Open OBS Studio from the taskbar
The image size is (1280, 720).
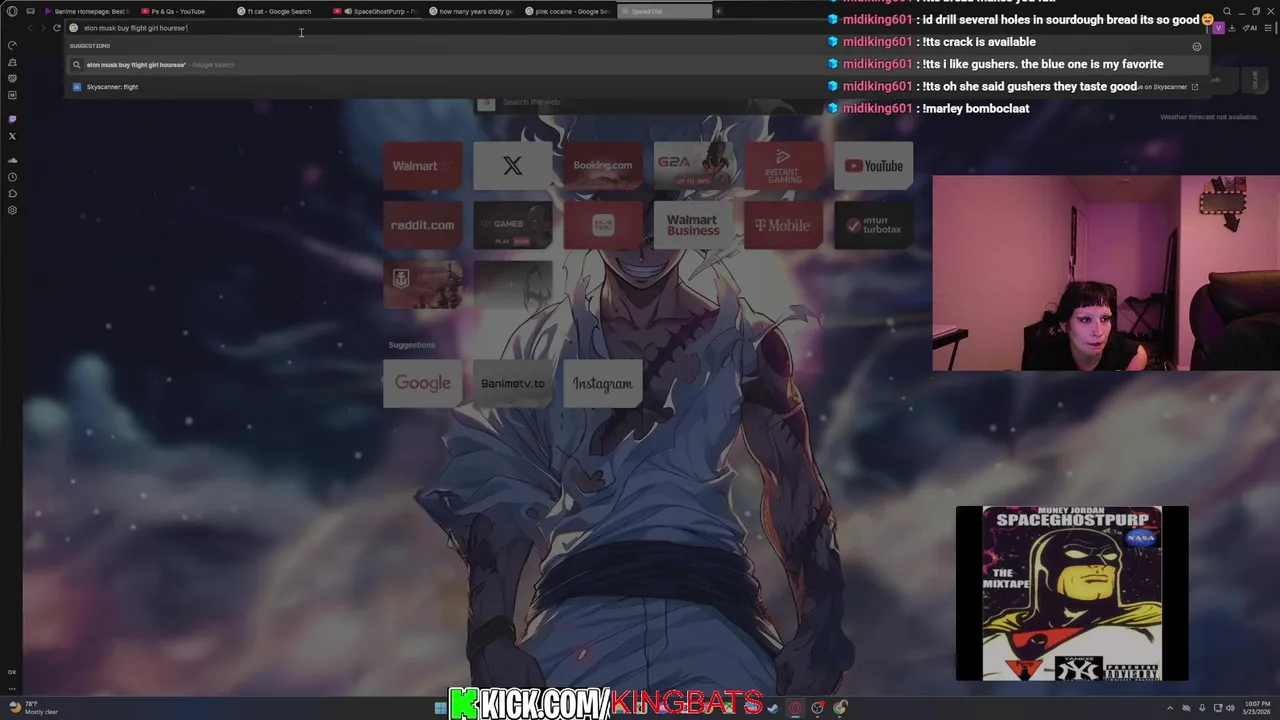click(x=818, y=708)
